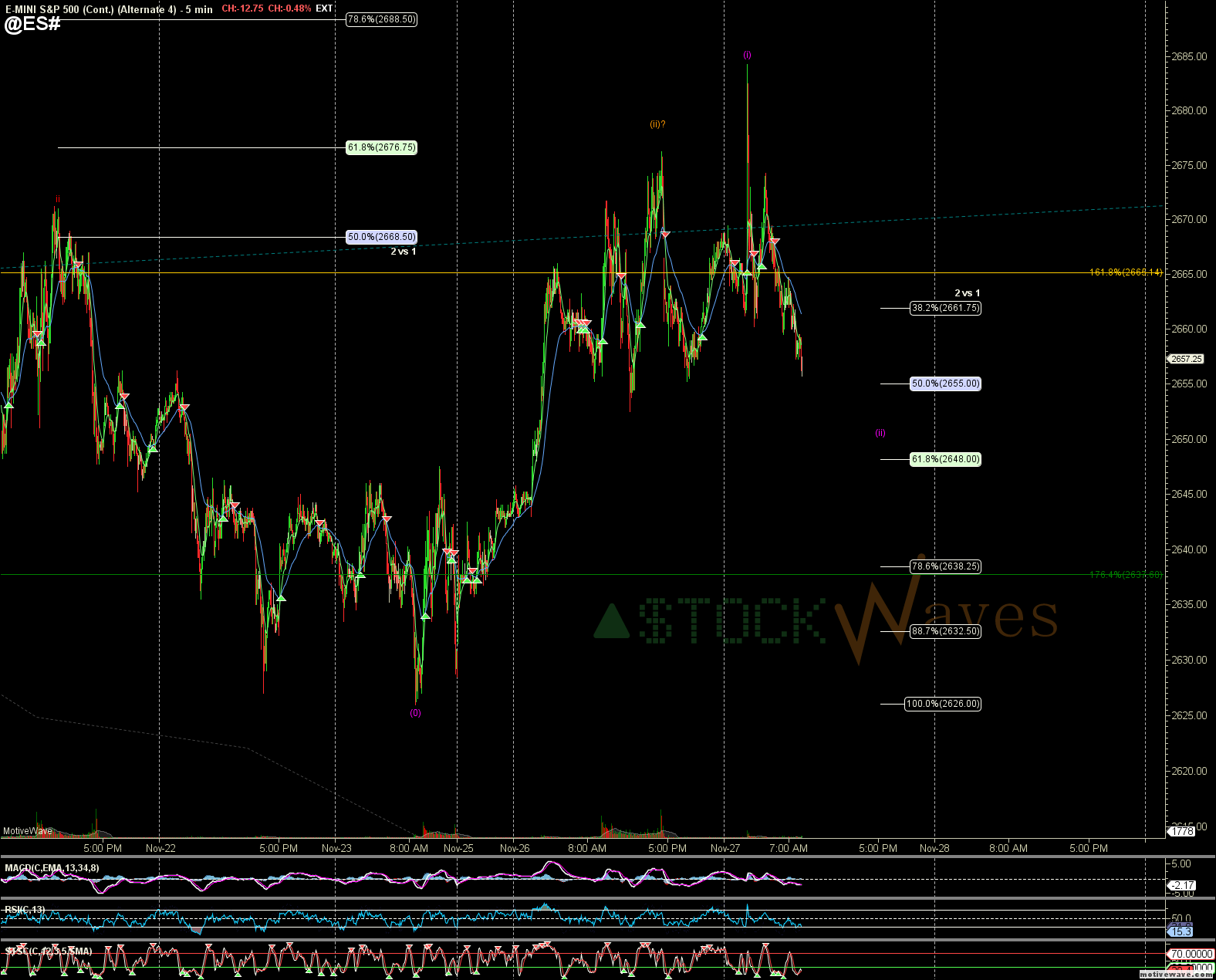
Task: Click the 78.6%(2638.25) retracement label
Action: pos(945,566)
